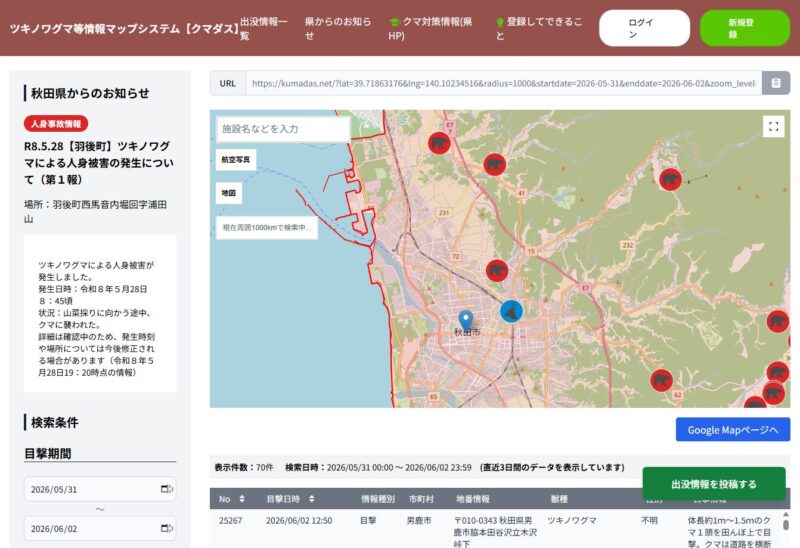Screen dimensions: 800x548
Task: Open 登録してできること menu item
Action: (x=538, y=29)
